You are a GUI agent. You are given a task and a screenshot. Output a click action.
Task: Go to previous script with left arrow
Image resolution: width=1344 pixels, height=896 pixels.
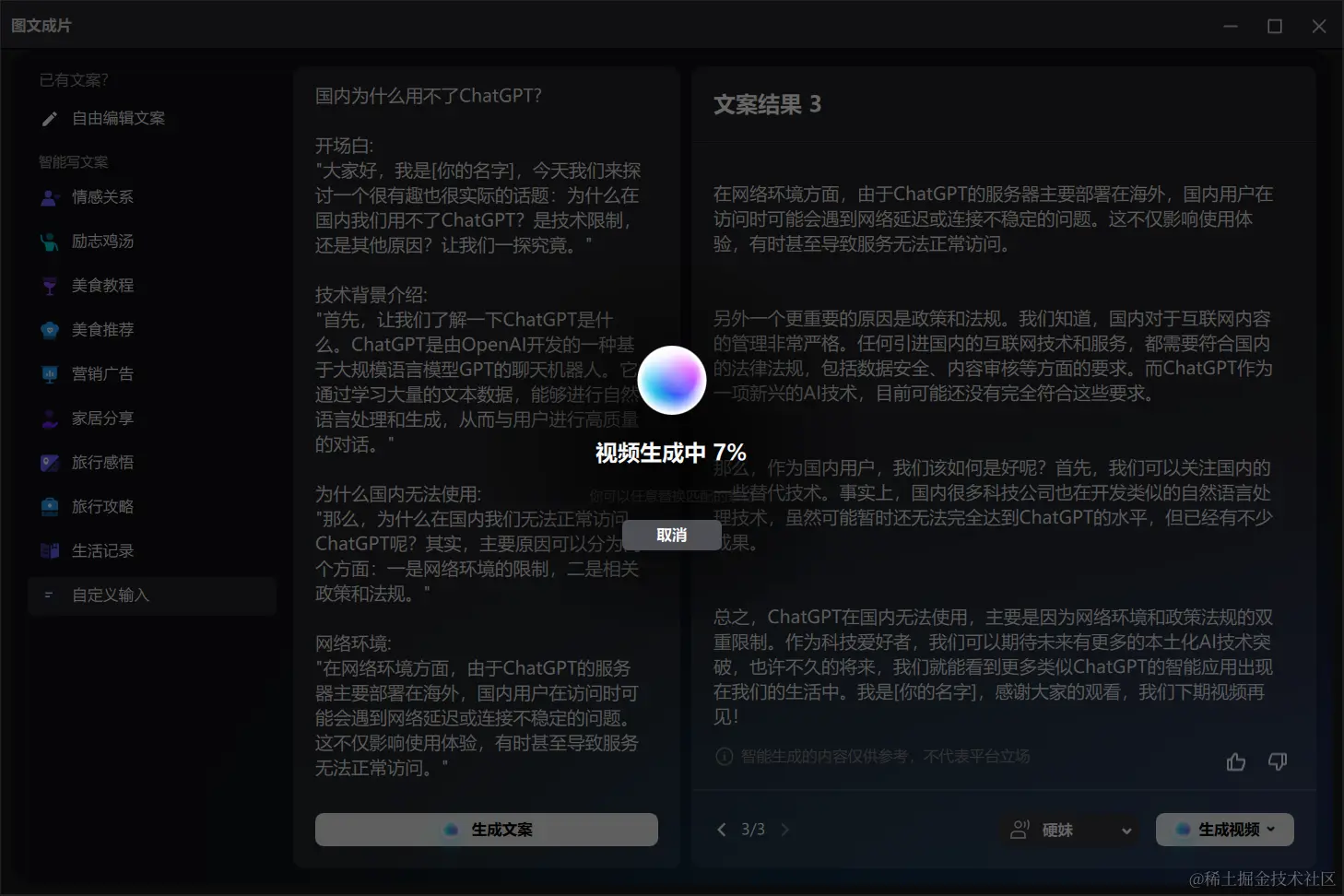coord(722,830)
